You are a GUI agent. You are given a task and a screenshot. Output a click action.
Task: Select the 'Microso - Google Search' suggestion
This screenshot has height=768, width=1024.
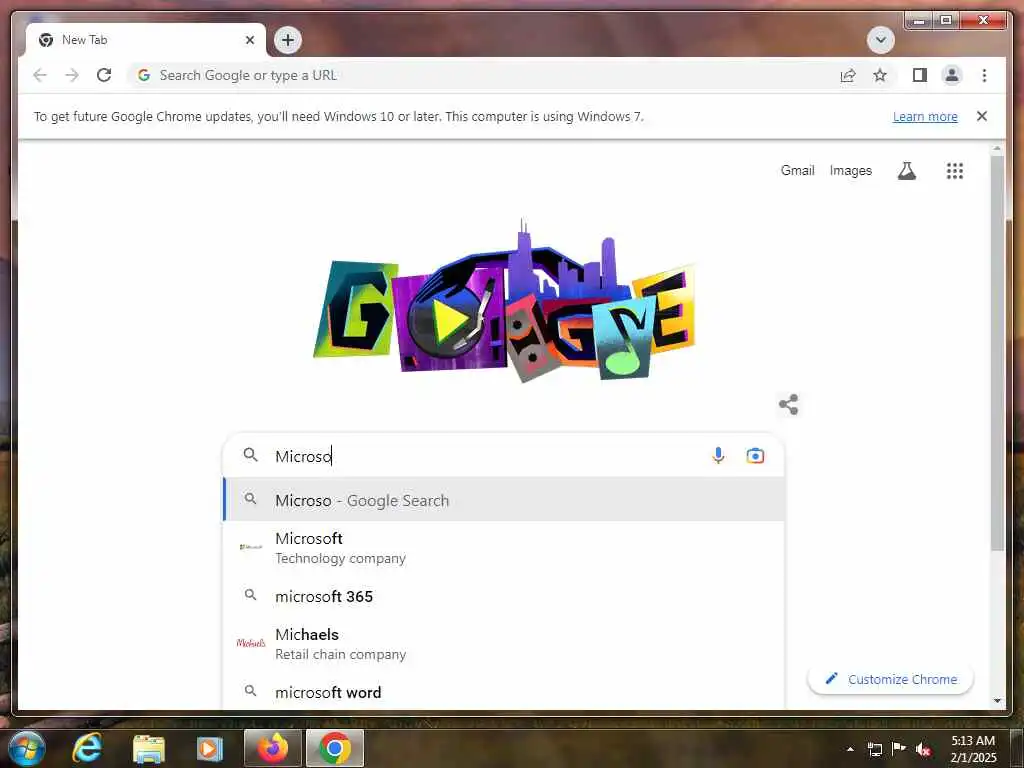(x=504, y=500)
